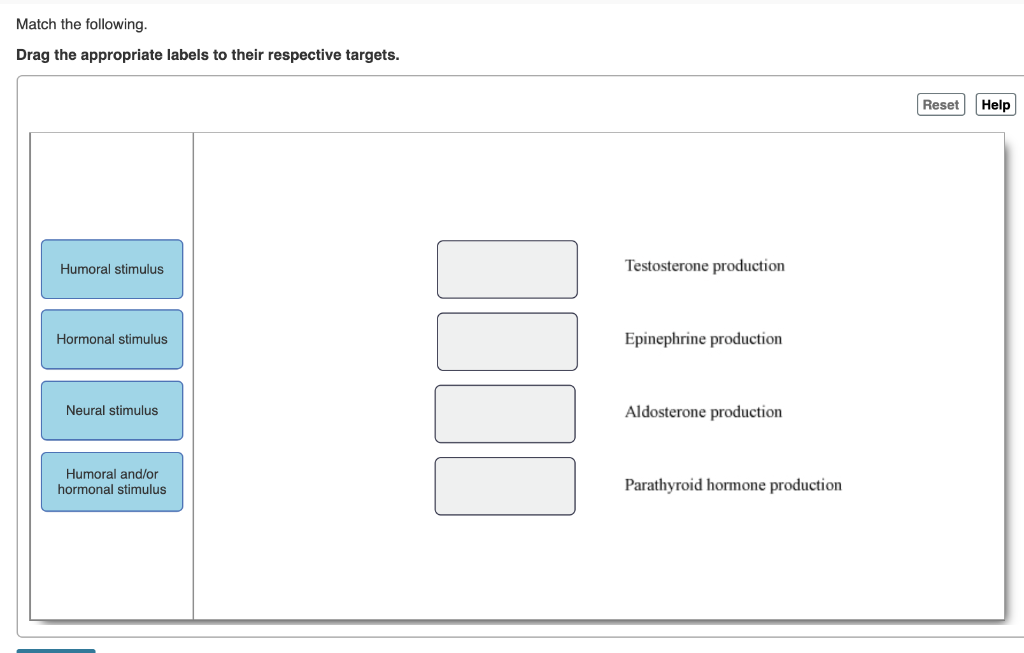Click the answer box beside Testosterone production
Viewport: 1024px width, 653px height.
[x=507, y=269]
